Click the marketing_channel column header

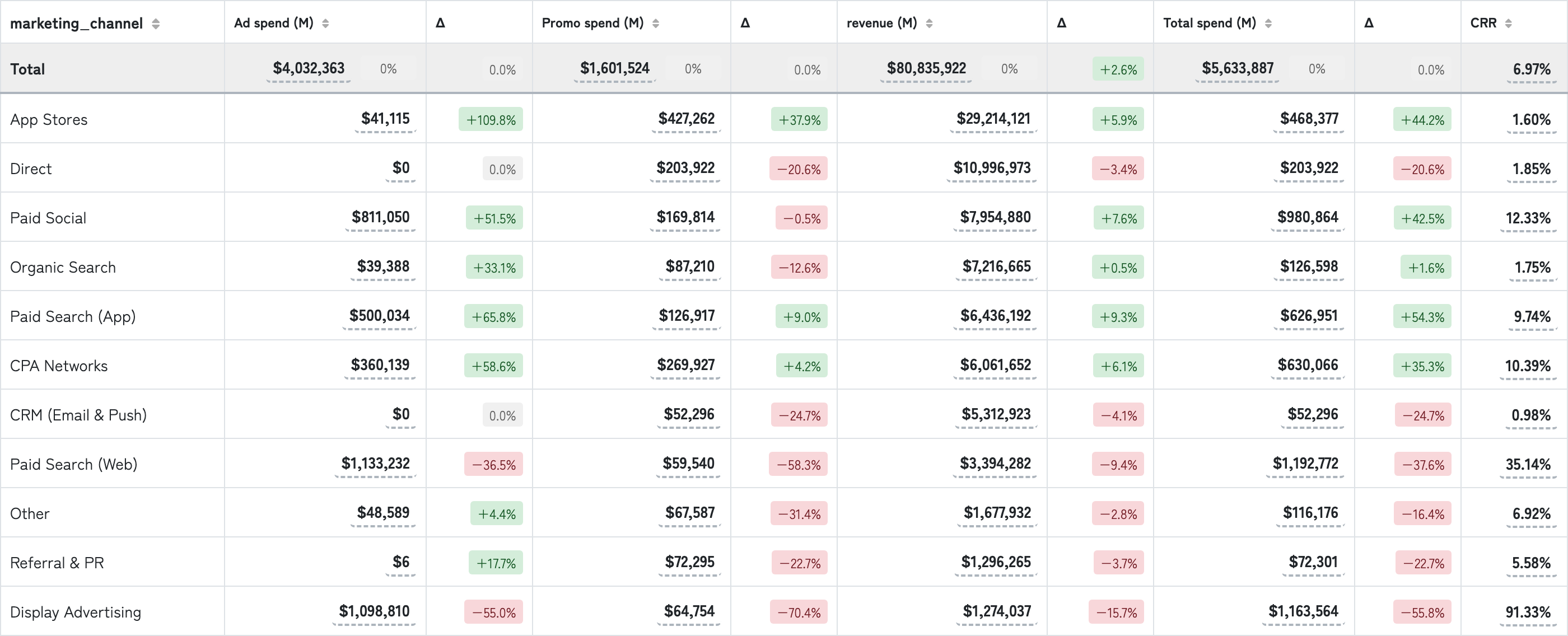pyautogui.click(x=77, y=24)
